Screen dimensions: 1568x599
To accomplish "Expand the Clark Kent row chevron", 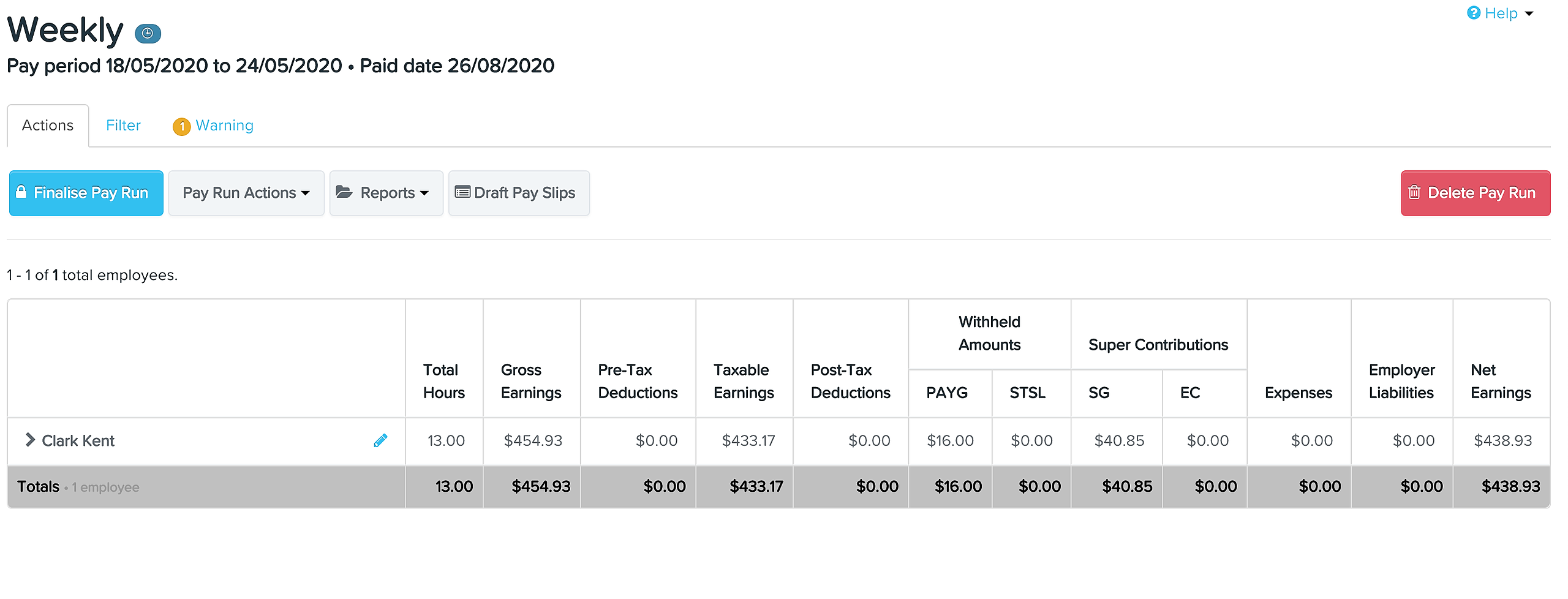I will [x=29, y=440].
